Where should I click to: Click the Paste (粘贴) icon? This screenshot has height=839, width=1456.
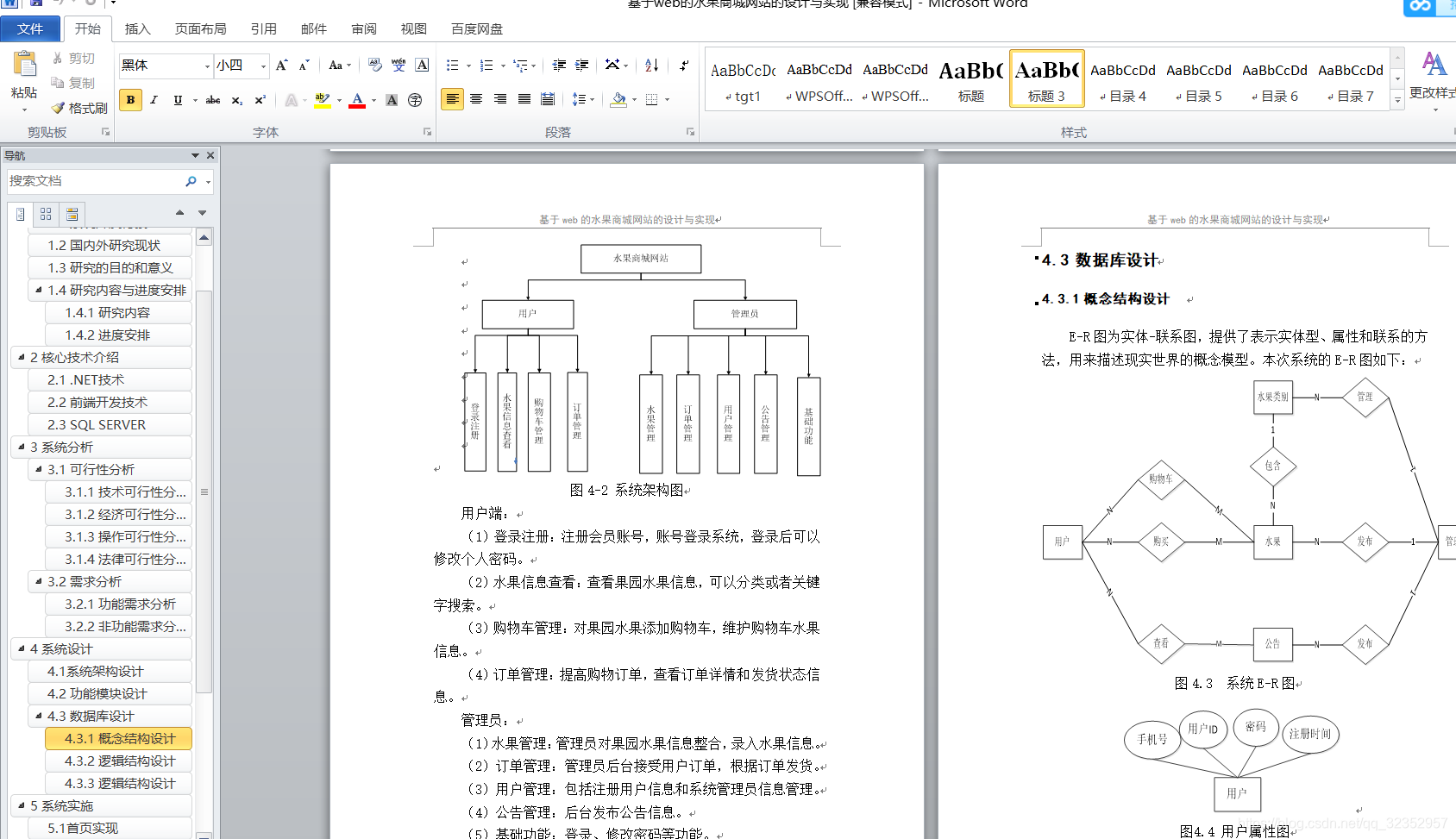[24, 65]
